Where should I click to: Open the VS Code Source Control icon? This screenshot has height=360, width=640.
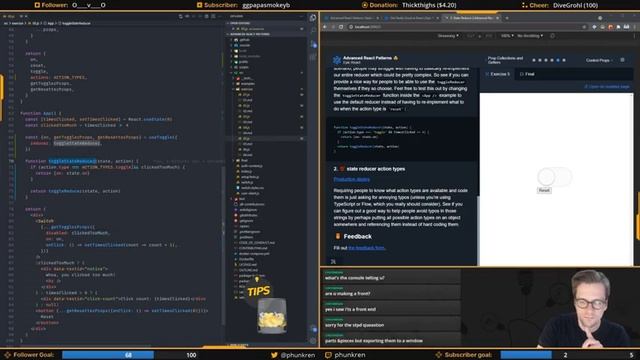pos(313,44)
